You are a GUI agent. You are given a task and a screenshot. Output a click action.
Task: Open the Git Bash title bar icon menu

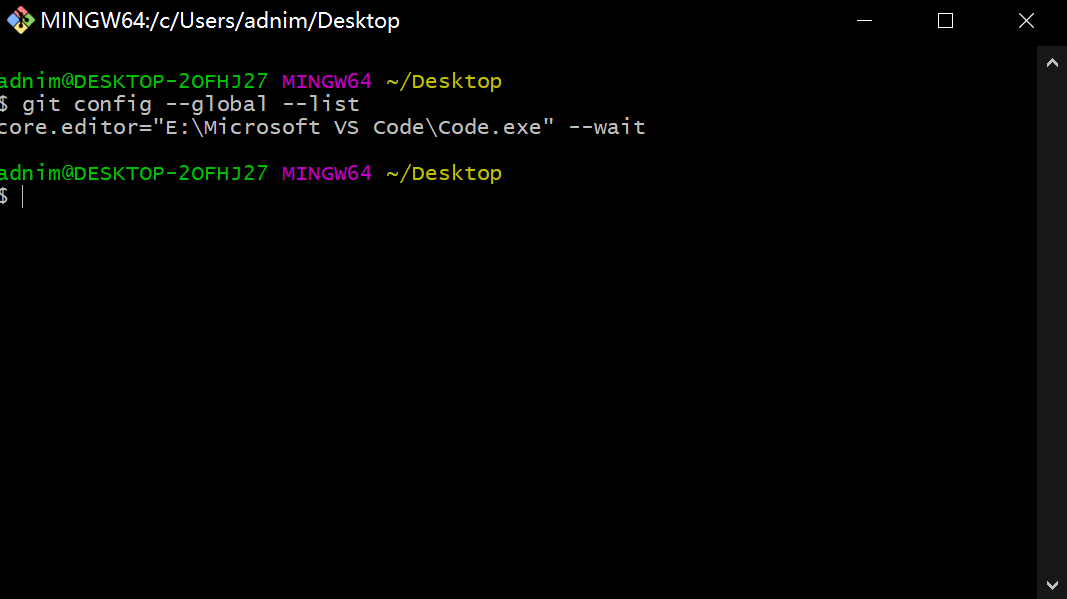coord(20,20)
